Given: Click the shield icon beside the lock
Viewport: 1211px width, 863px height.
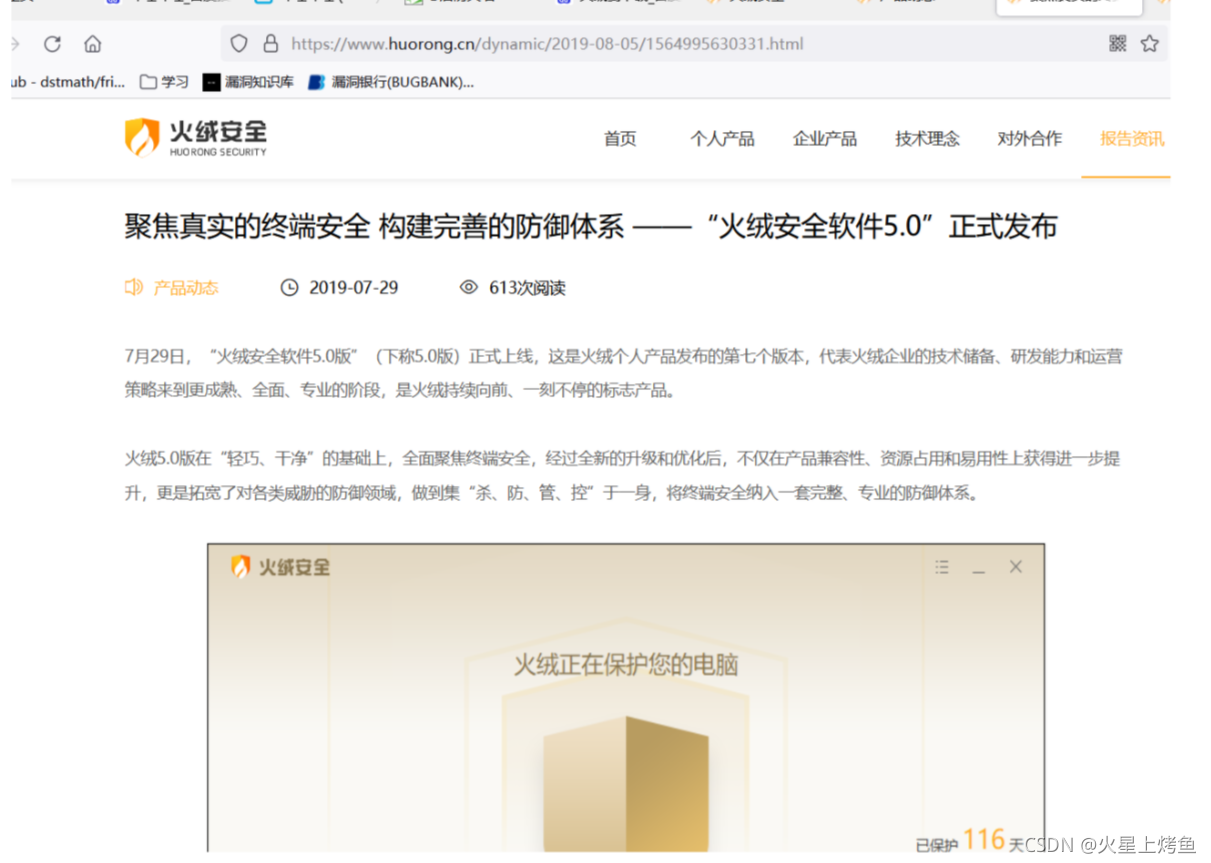Looking at the screenshot, I should click(x=237, y=43).
